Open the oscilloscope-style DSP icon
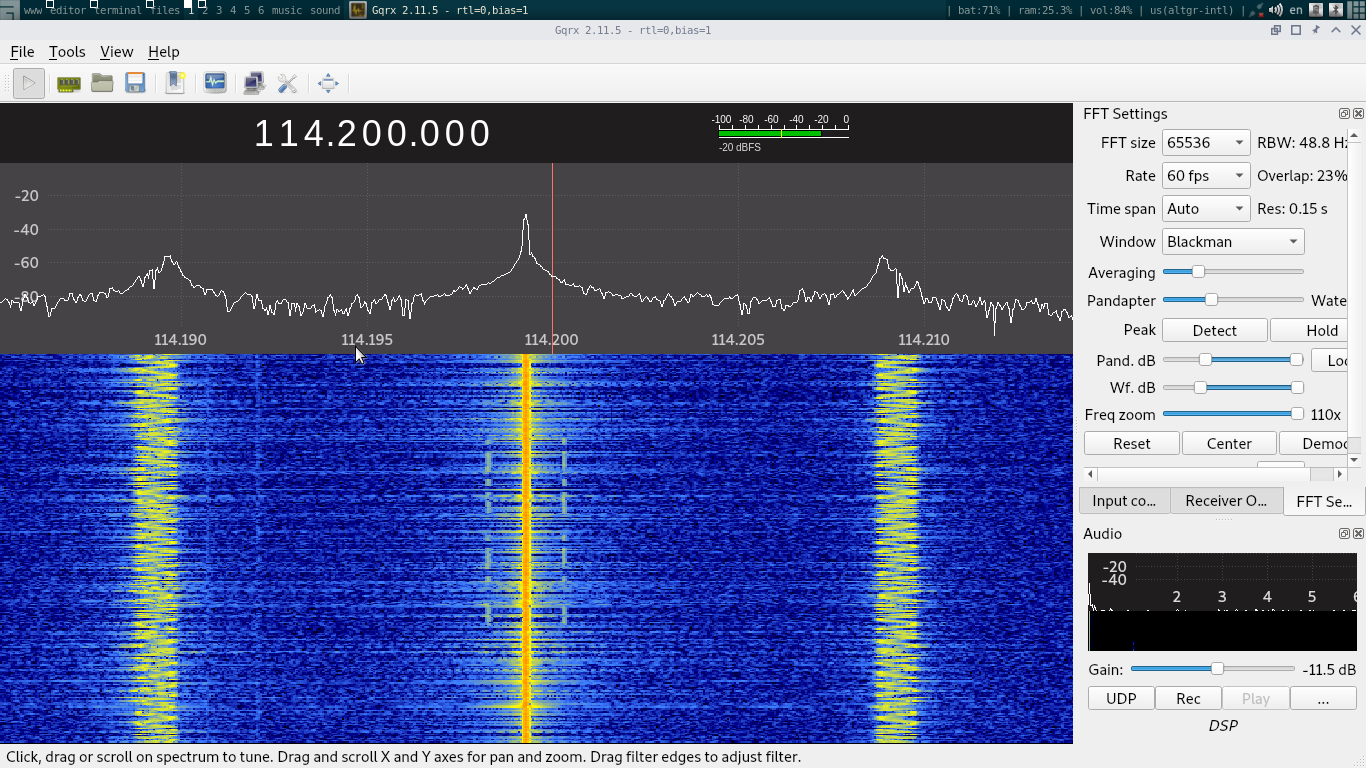1366x768 pixels. (x=215, y=83)
